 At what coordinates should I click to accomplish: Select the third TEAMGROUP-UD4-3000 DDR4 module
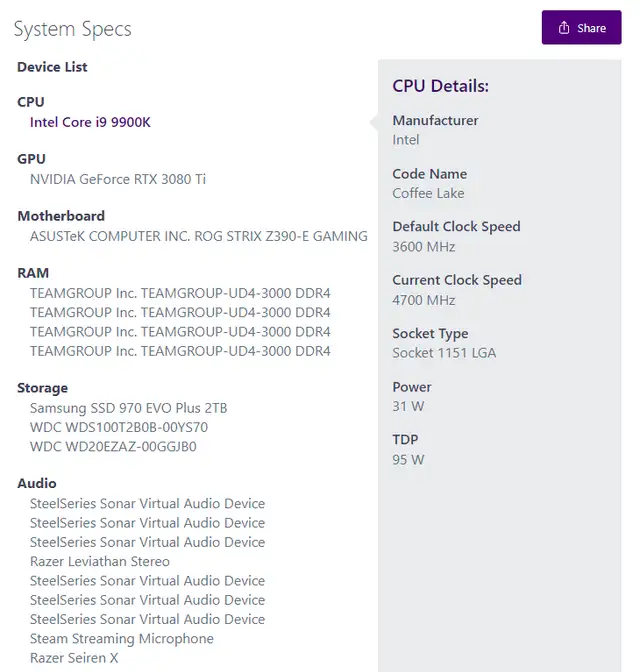click(x=180, y=332)
